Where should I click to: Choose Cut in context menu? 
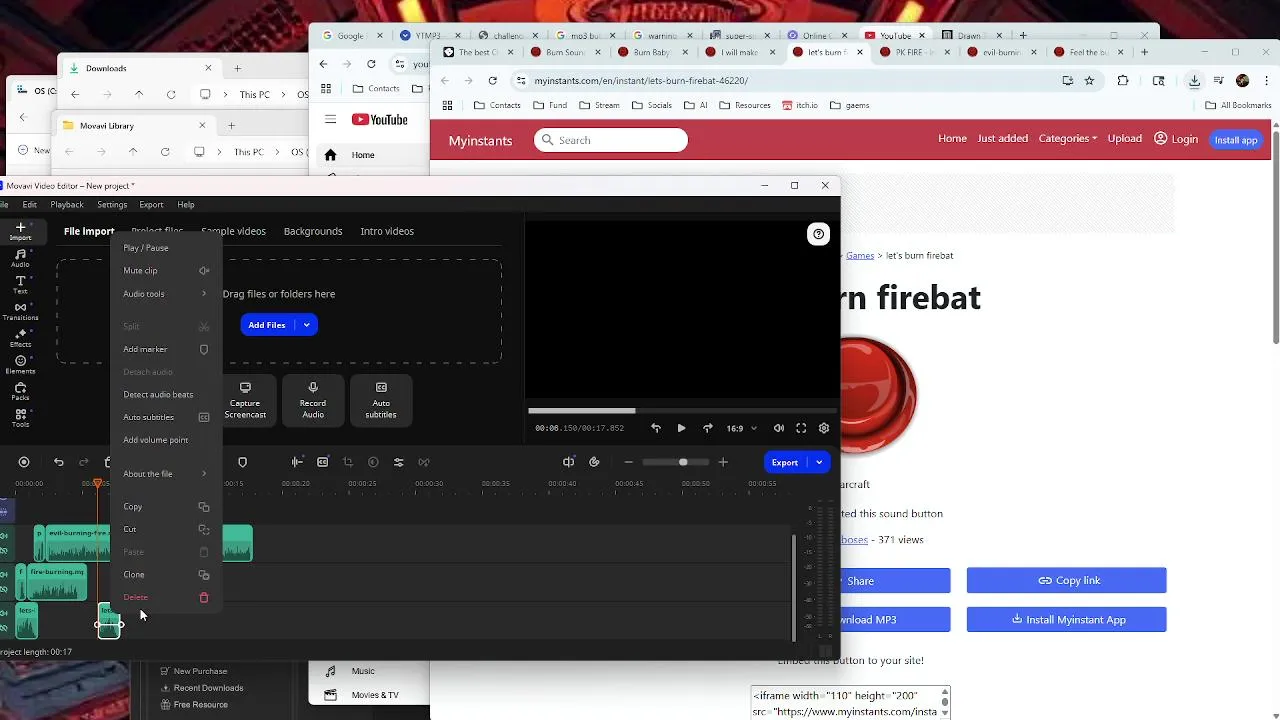[166, 529]
